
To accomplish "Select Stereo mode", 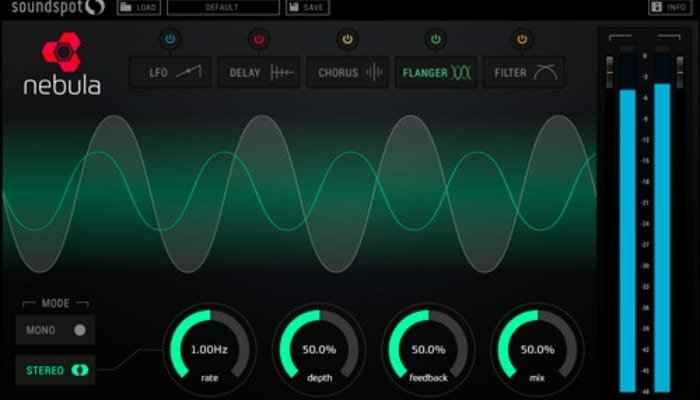I will (x=56, y=370).
